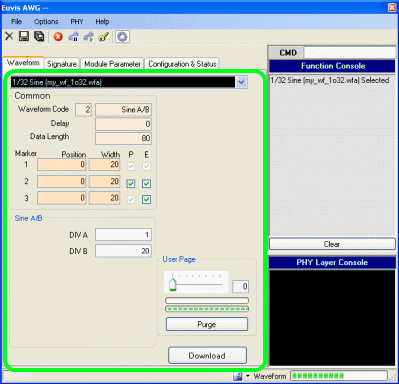
Task: Click marker 2 Position field
Action: [x=62, y=181]
